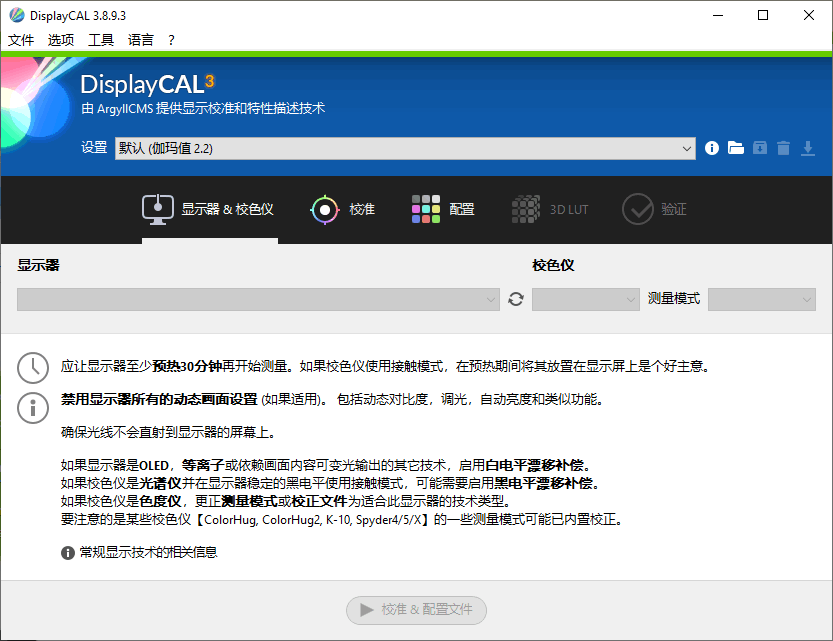Click the install profile download icon

pyautogui.click(x=808, y=148)
